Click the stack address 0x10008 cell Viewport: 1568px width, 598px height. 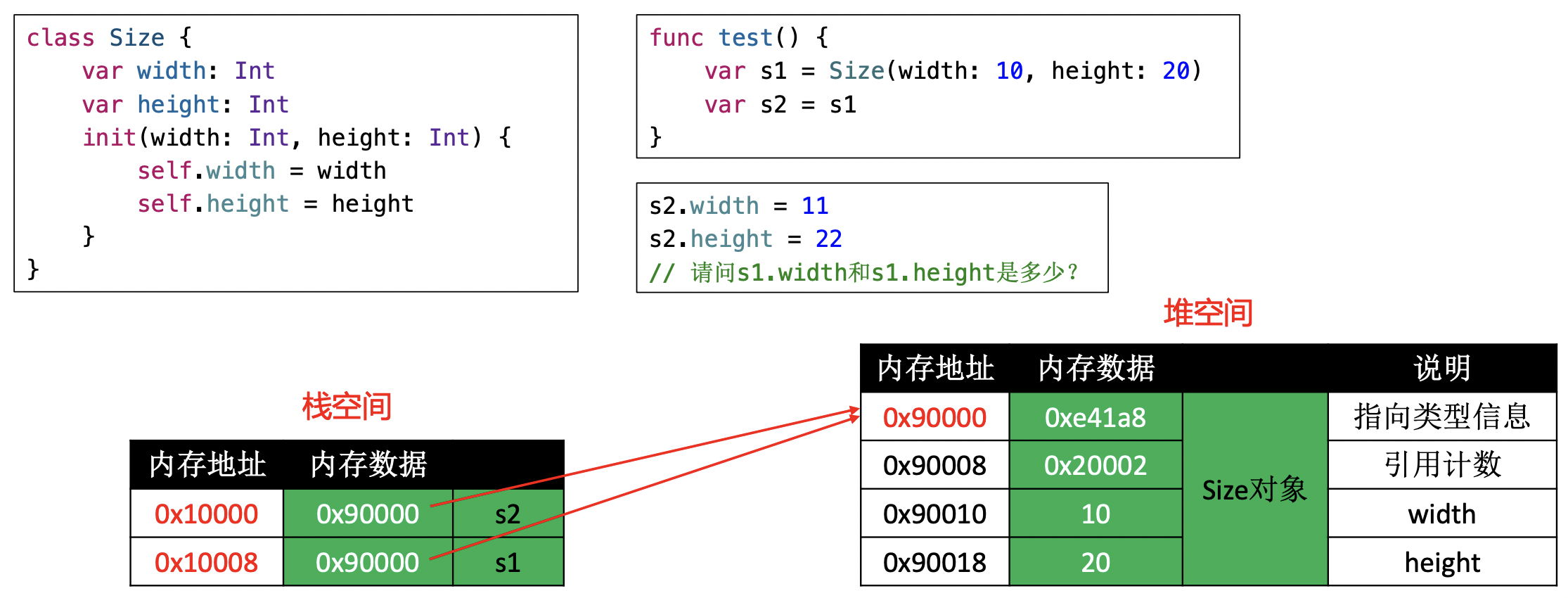point(206,562)
